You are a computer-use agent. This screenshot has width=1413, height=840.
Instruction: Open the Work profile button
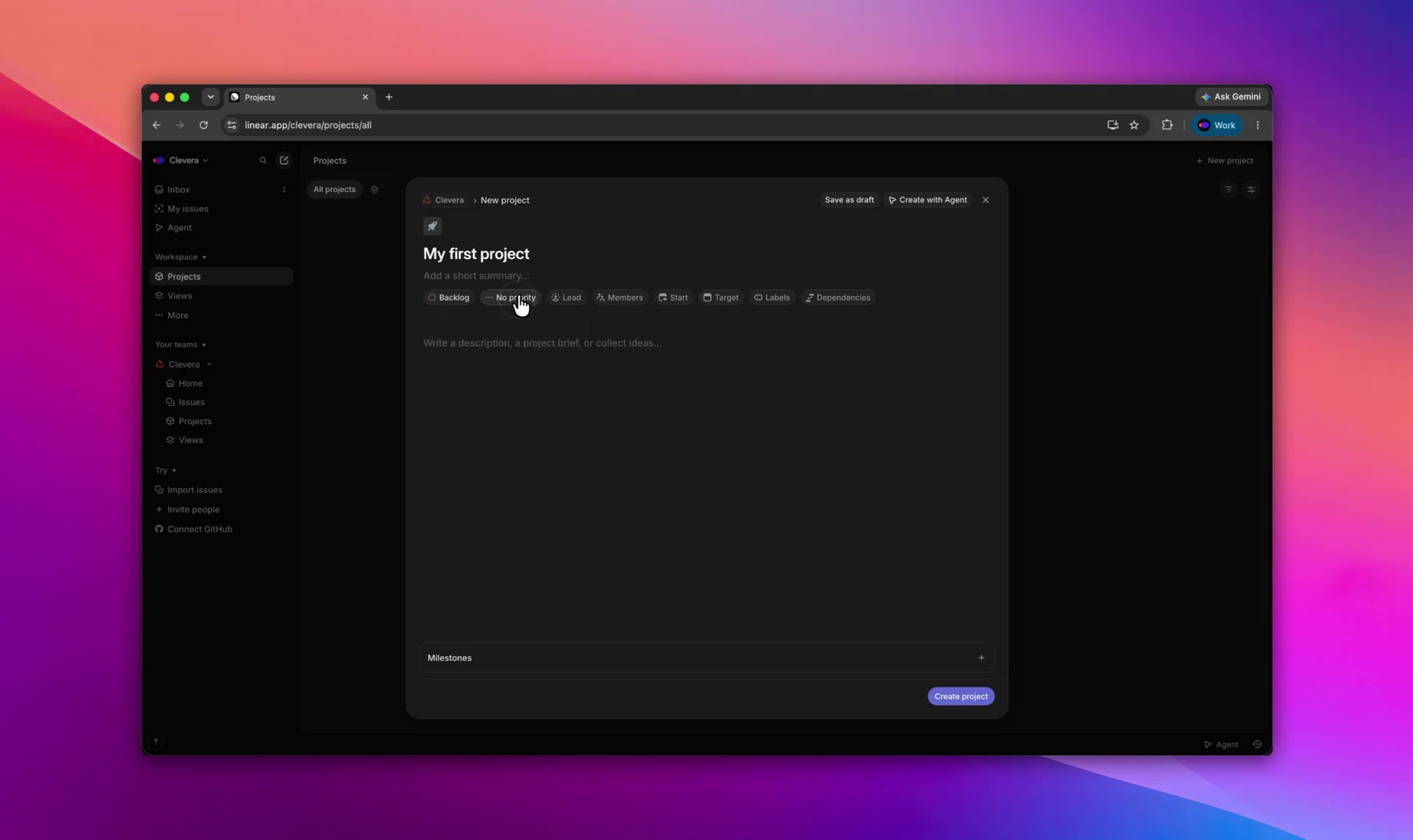click(x=1217, y=125)
